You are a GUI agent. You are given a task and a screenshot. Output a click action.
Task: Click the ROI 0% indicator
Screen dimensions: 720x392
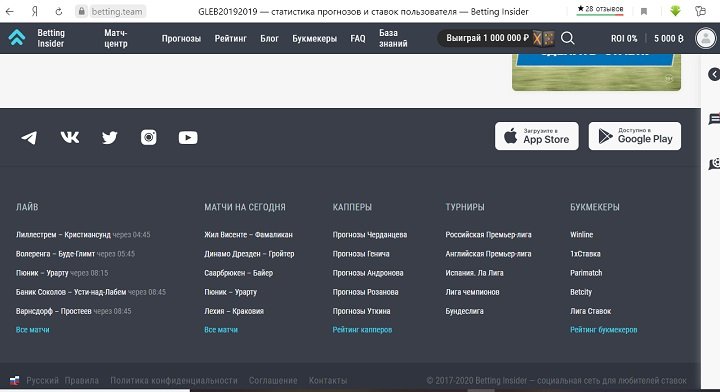624,39
